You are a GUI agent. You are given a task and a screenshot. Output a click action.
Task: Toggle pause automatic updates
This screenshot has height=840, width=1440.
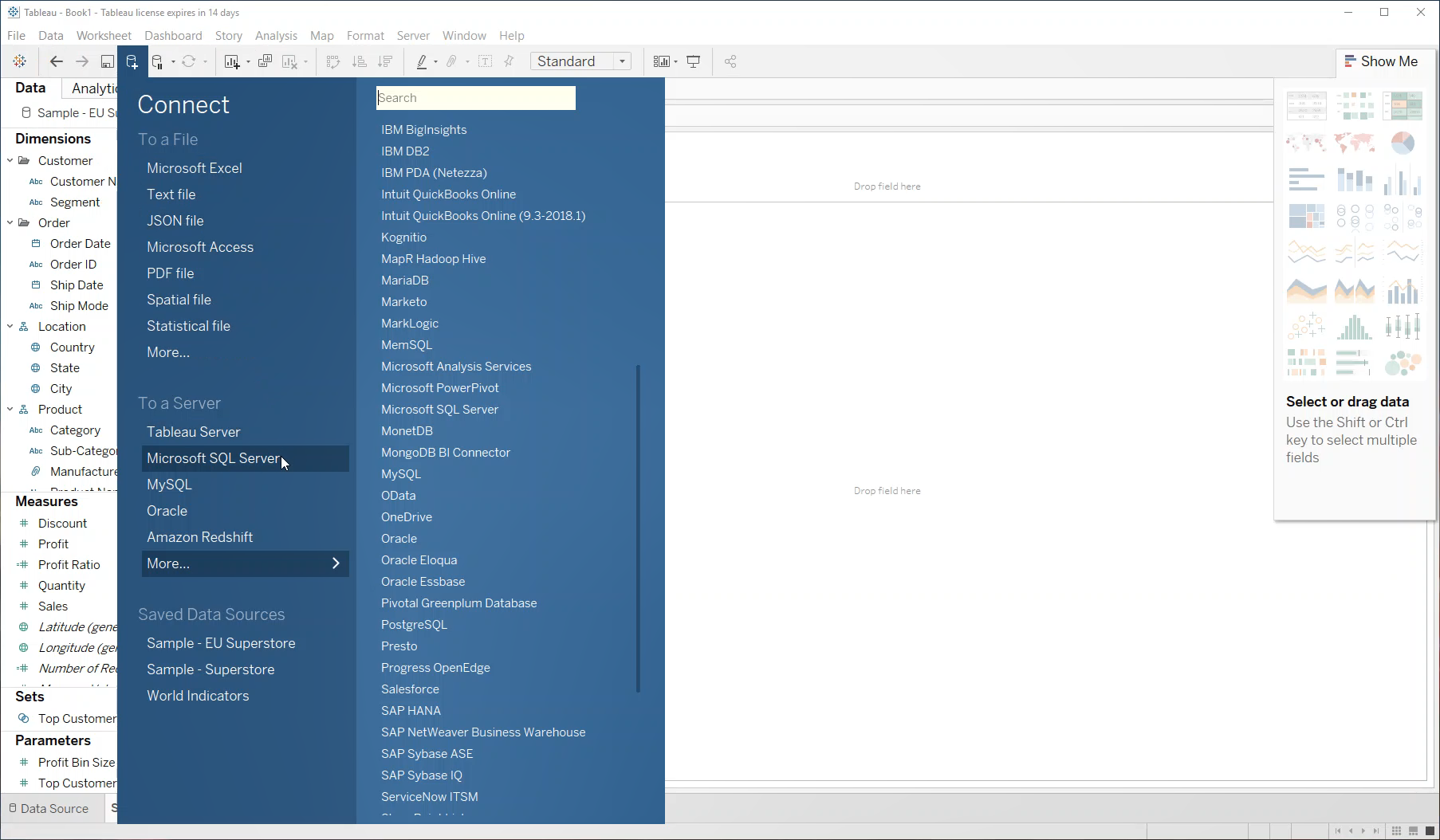click(x=157, y=61)
